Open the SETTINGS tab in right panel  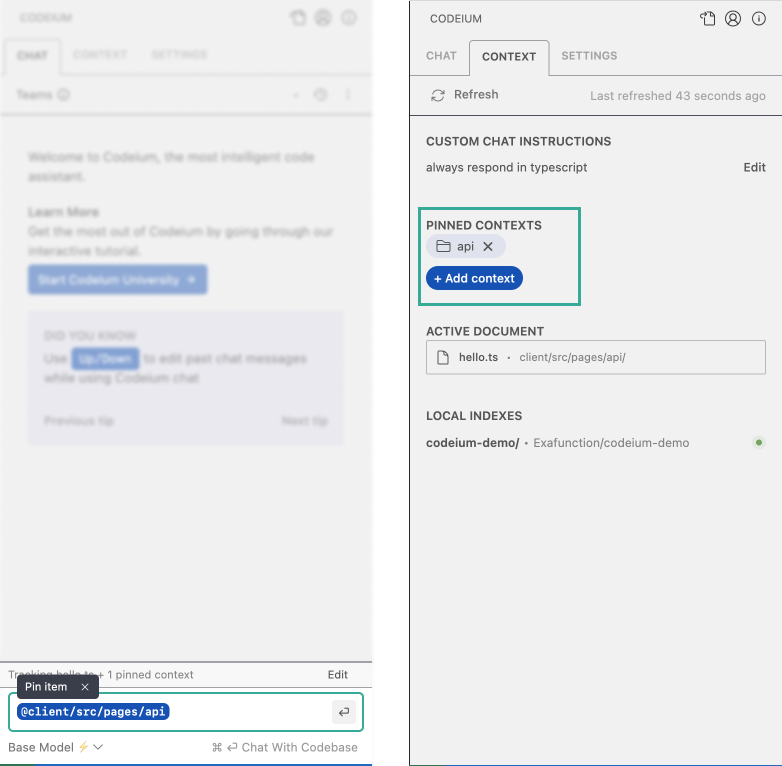coord(589,56)
